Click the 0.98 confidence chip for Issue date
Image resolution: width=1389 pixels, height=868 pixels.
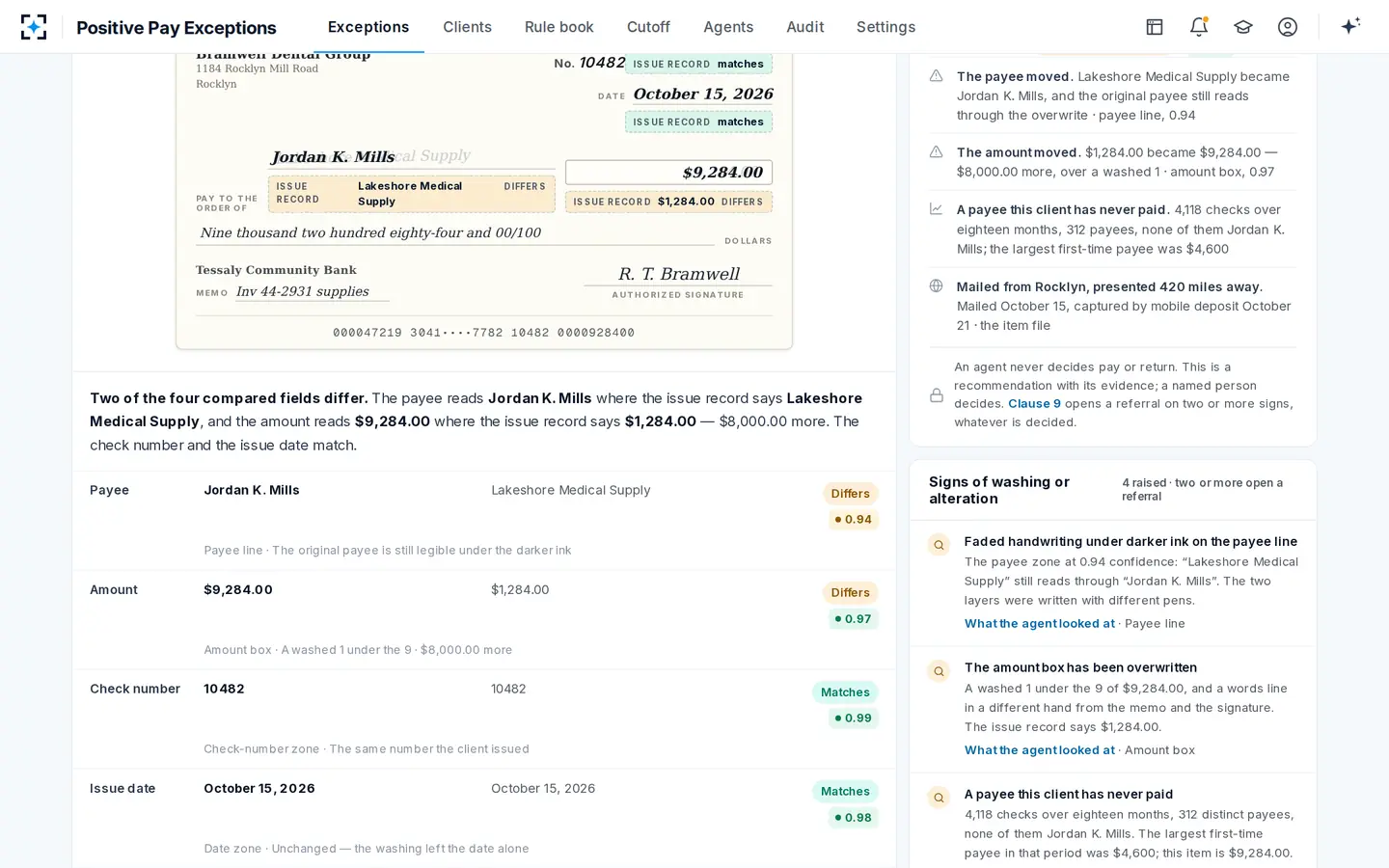coord(853,817)
